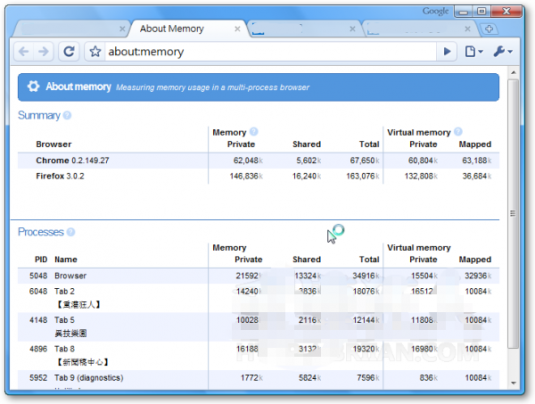Image resolution: width=535 pixels, height=404 pixels.
Task: Open the new tab plus button
Action: (x=489, y=29)
